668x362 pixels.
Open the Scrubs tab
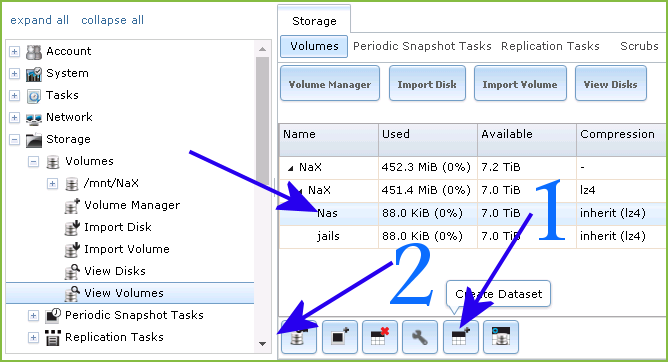(639, 46)
